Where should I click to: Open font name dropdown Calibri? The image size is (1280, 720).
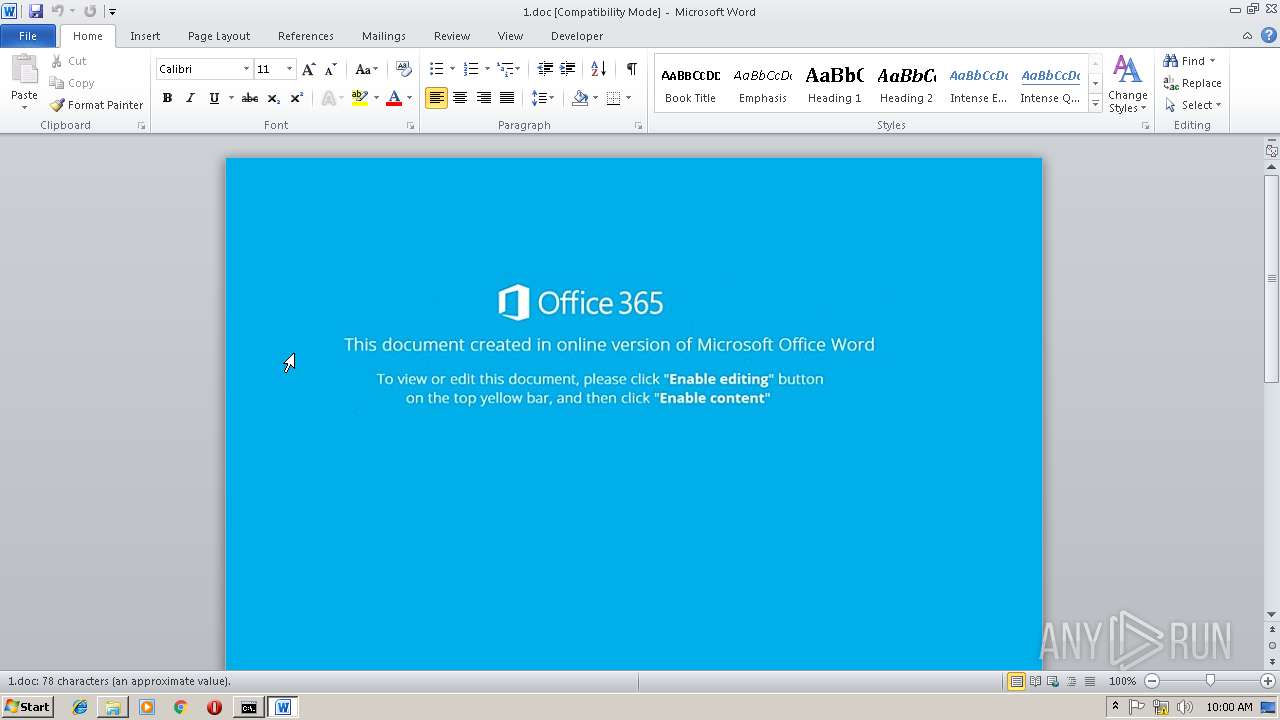246,69
